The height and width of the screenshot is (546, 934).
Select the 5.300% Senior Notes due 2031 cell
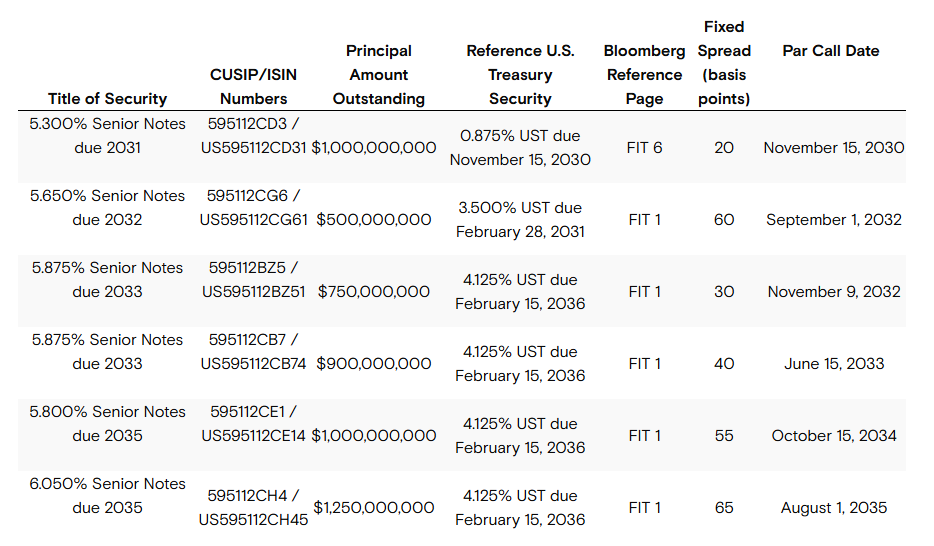pos(107,135)
